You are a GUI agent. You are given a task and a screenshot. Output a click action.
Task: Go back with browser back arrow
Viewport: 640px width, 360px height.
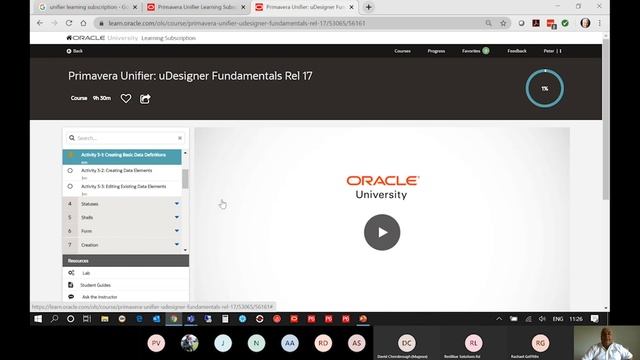40,23
